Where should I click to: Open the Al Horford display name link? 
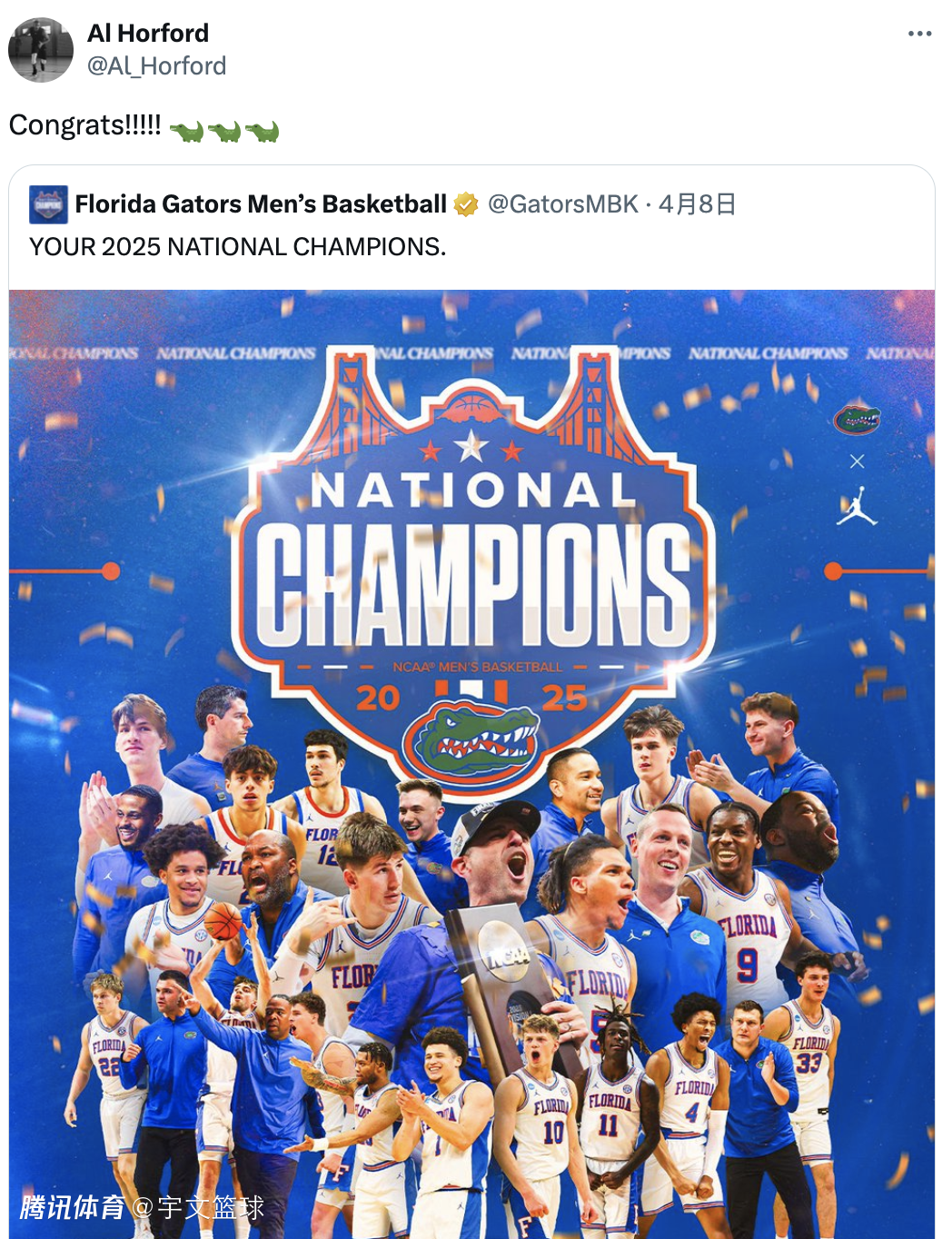148,34
